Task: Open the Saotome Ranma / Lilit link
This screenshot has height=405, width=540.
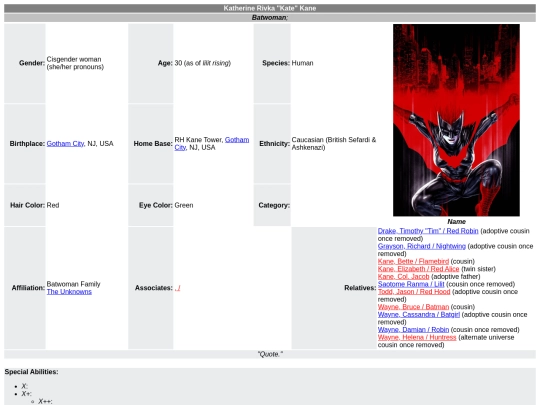Action: click(x=411, y=284)
